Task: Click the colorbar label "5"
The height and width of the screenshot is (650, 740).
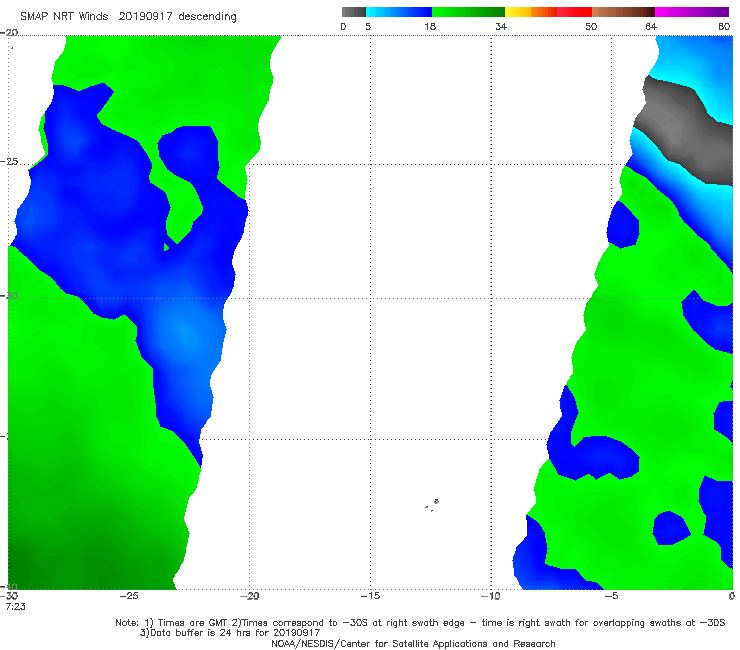Action: (x=368, y=26)
